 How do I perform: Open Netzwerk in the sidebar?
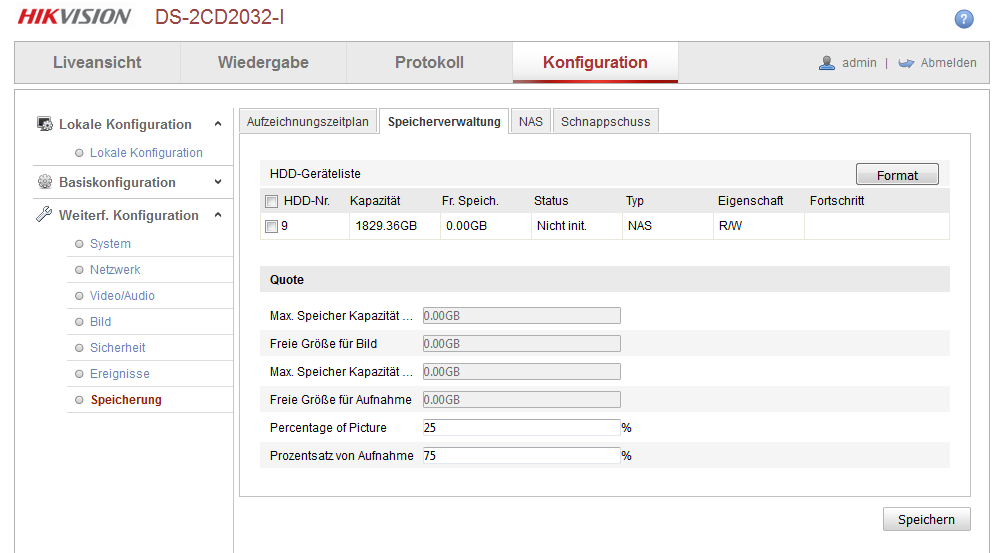[x=115, y=270]
